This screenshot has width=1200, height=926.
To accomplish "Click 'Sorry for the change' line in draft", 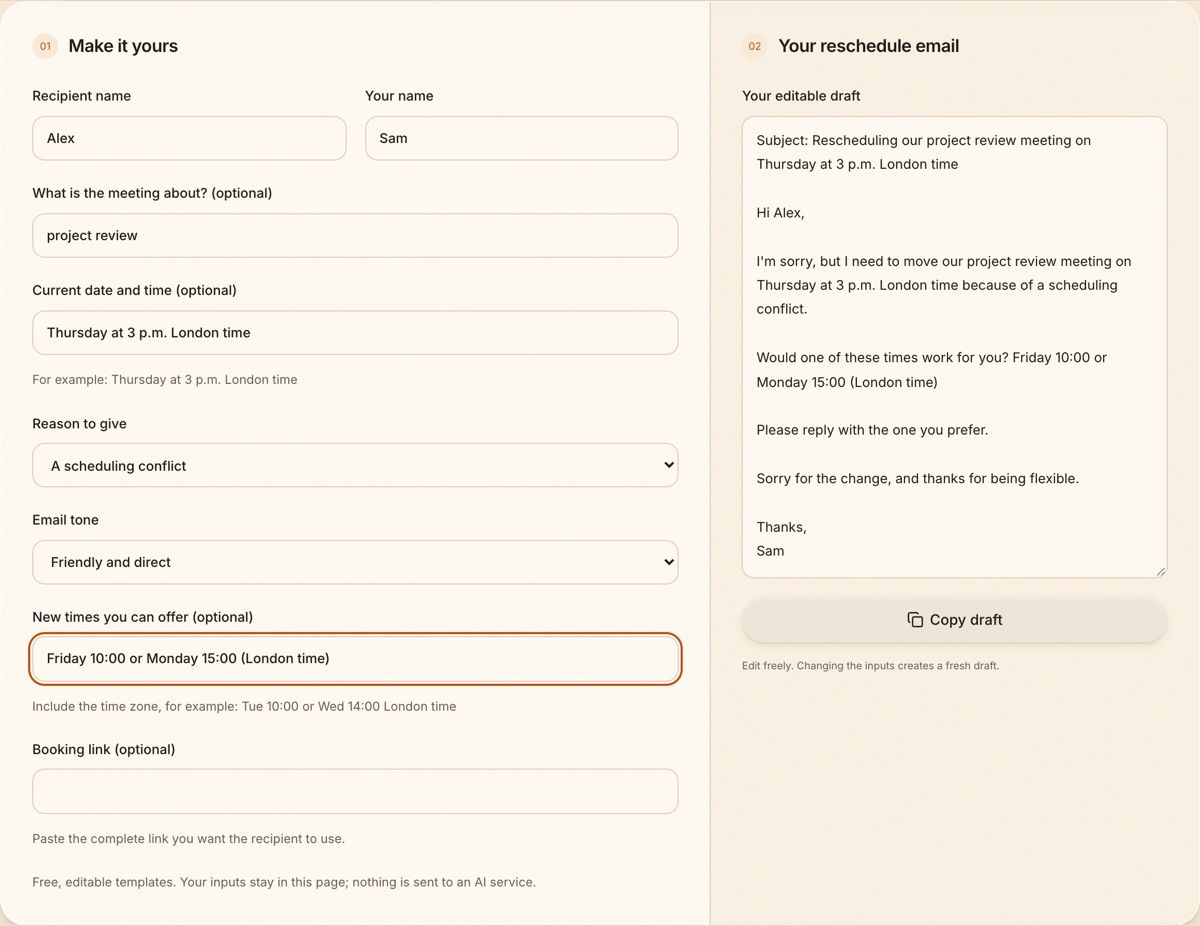I will point(917,478).
